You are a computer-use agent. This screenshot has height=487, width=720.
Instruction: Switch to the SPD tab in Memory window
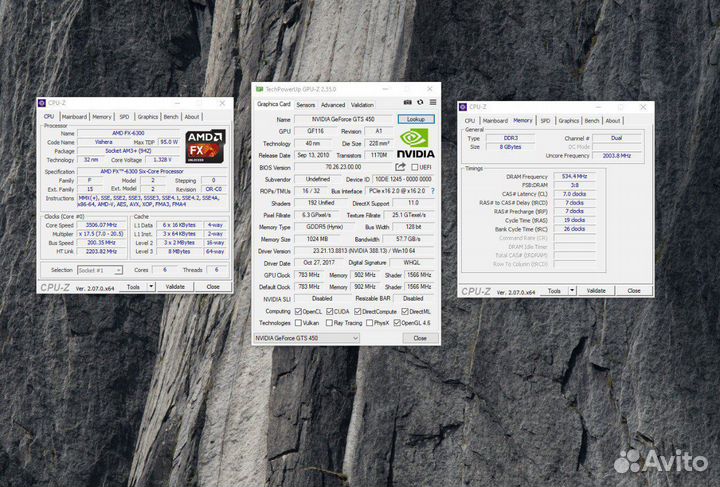(545, 120)
